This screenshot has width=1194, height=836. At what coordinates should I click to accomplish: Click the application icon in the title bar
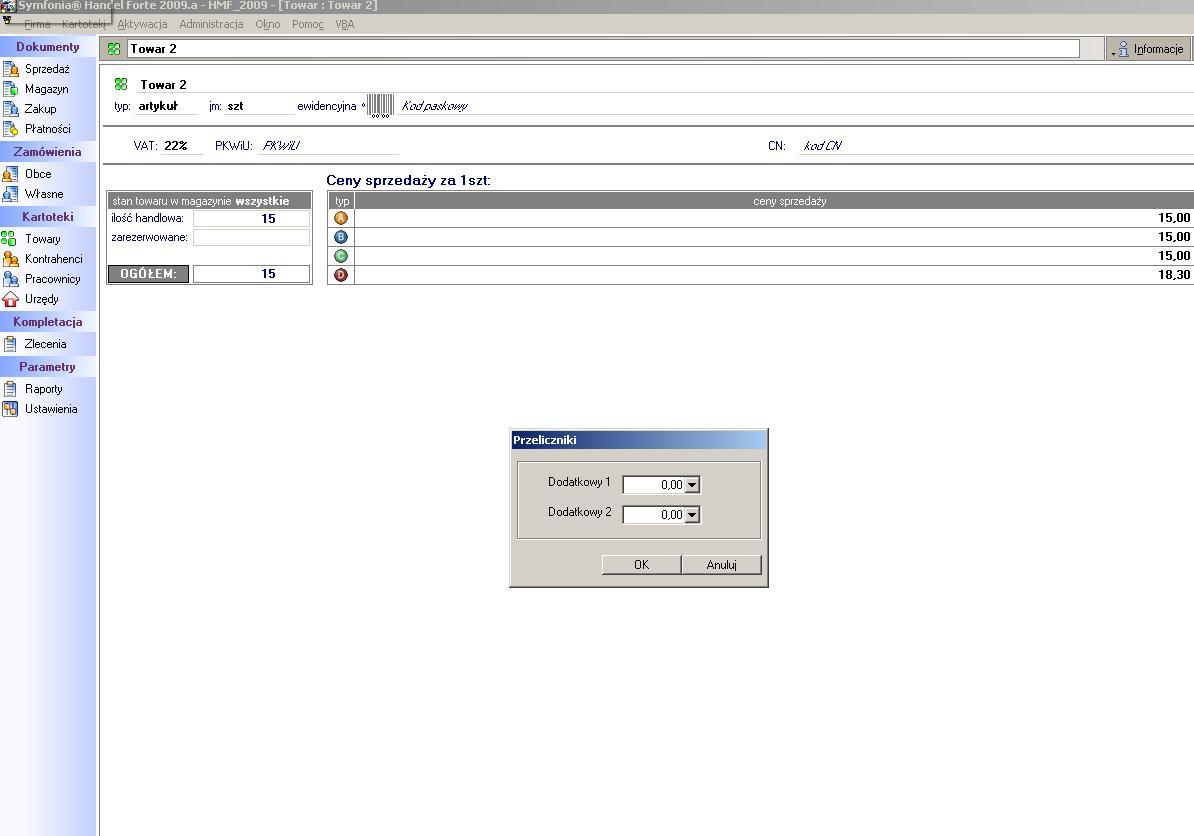8,5
